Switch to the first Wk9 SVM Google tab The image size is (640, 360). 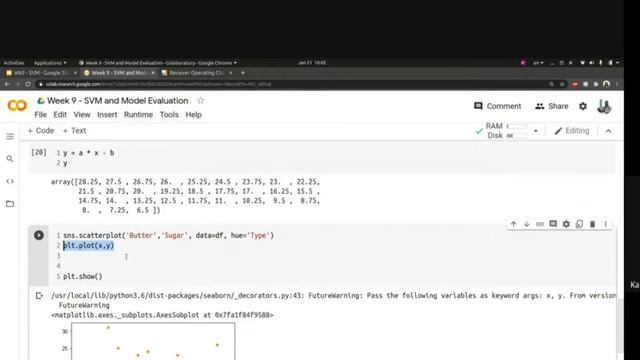click(x=41, y=73)
